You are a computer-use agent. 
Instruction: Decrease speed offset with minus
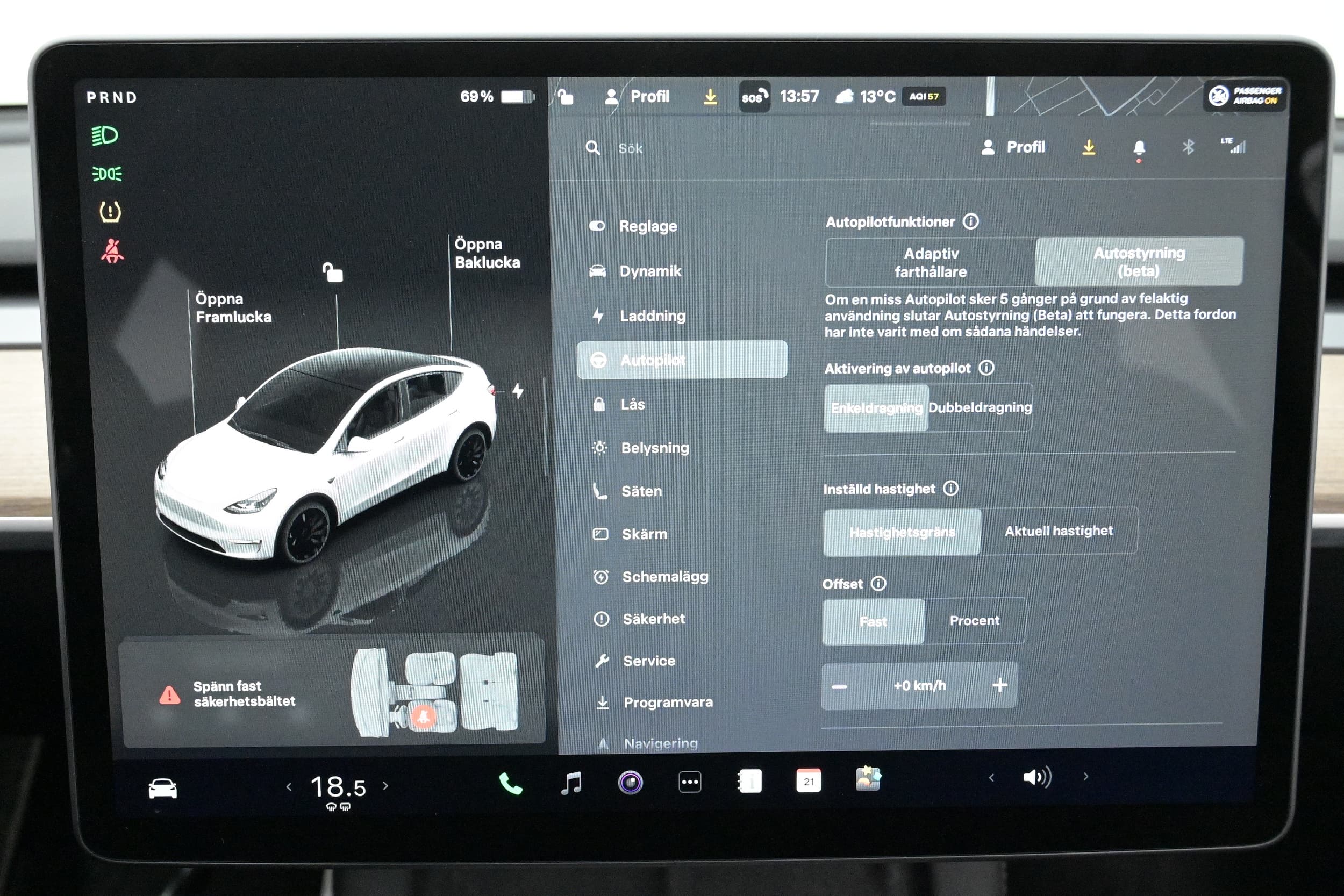[839, 686]
